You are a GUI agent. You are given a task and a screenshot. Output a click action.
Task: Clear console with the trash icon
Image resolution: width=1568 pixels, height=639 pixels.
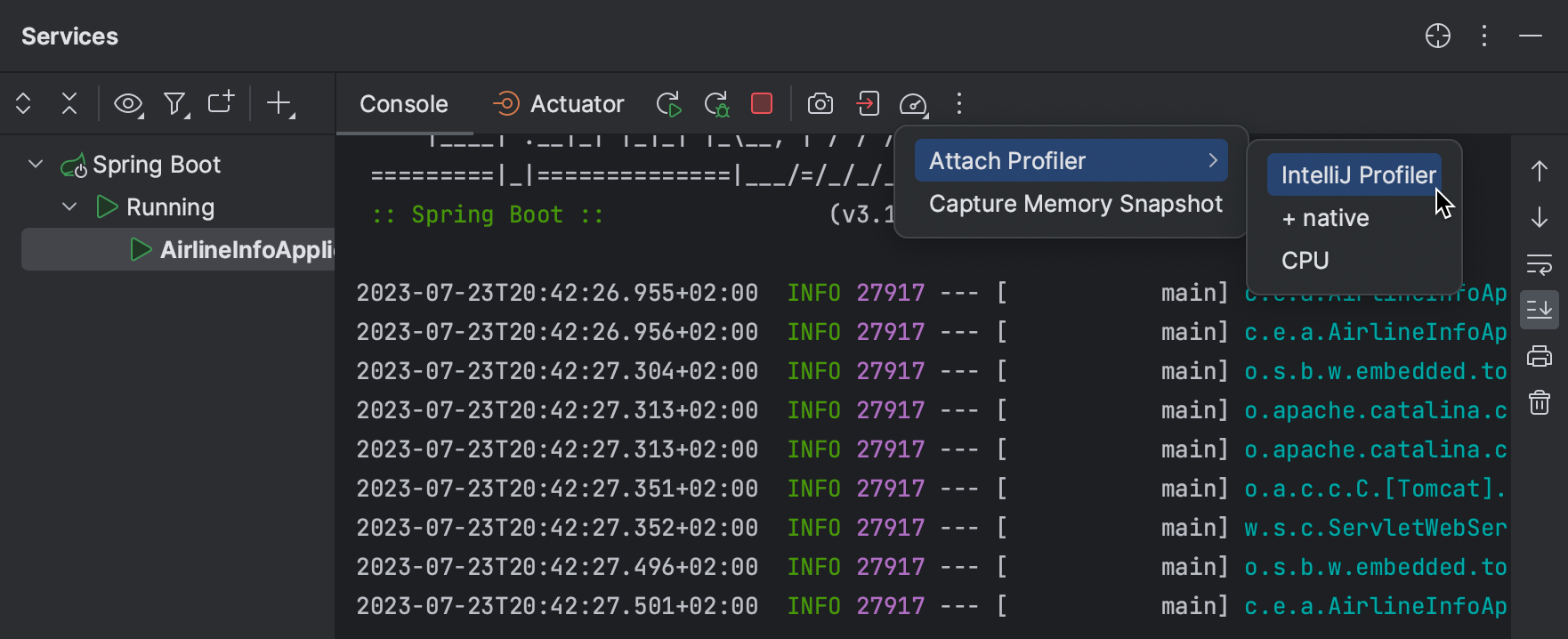tap(1540, 402)
